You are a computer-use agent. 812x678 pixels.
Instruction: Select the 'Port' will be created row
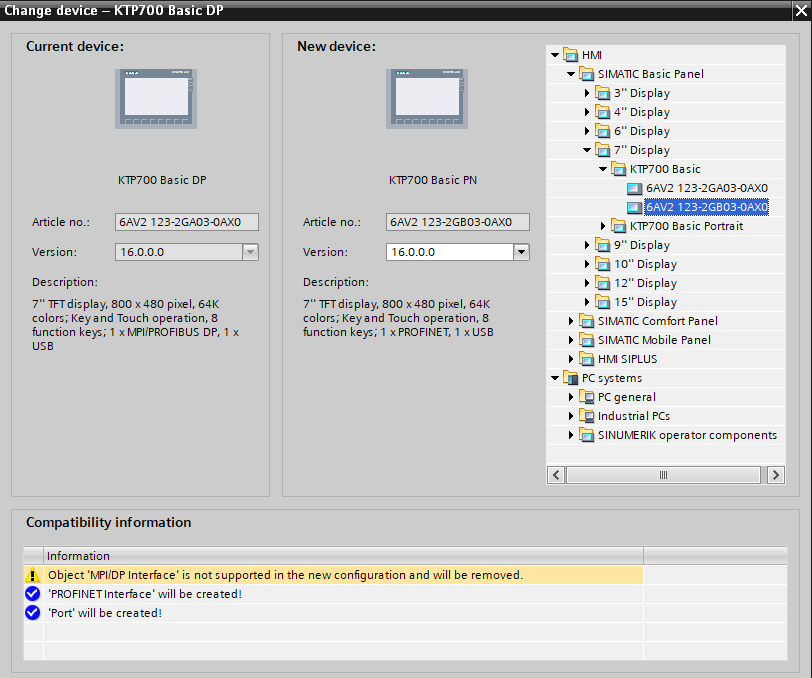tap(105, 613)
